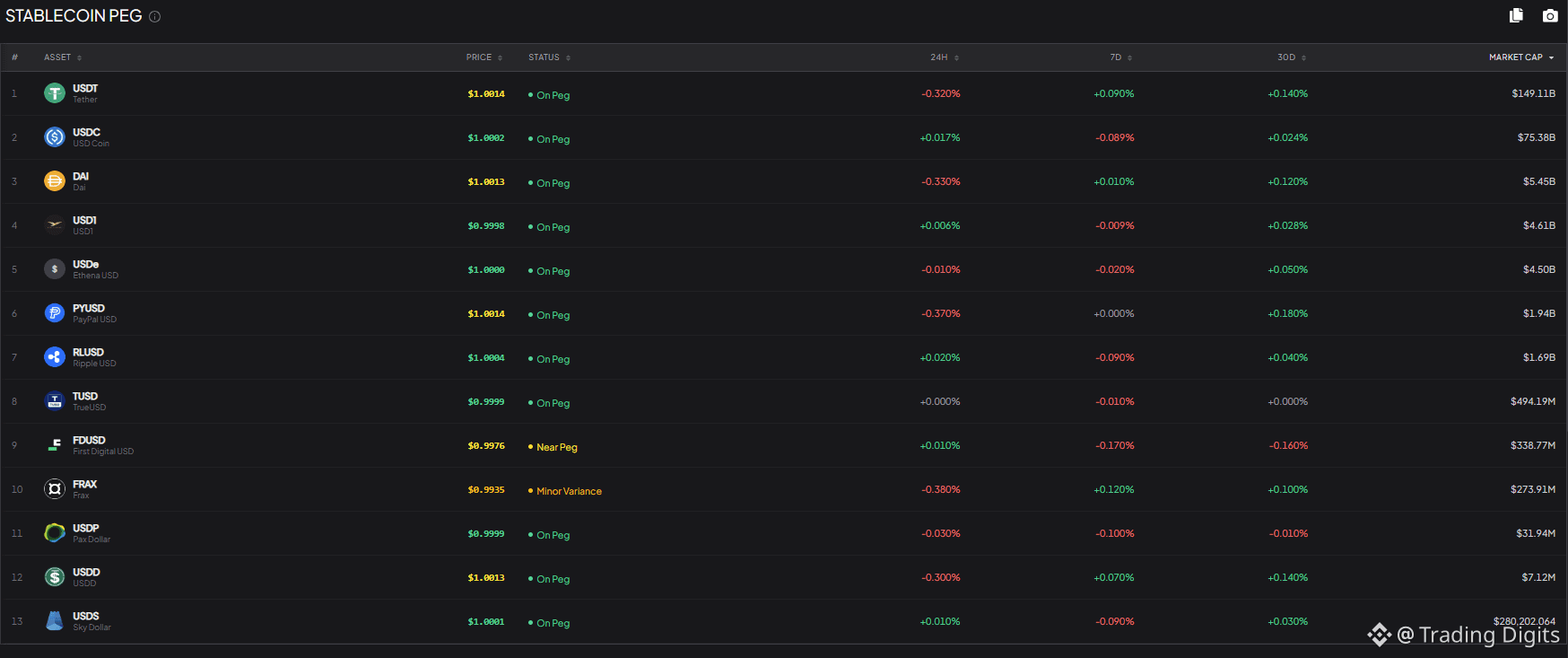Click the +0.180% 30D change for PYUSD

click(x=1287, y=313)
